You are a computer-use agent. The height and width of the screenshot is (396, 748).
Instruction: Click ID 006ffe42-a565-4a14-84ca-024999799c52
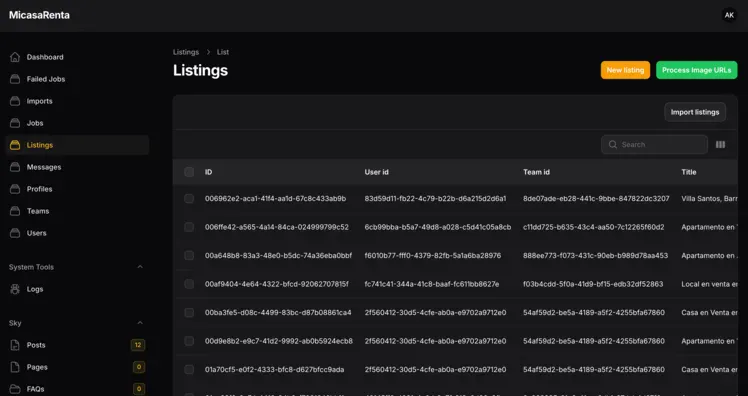tap(277, 227)
